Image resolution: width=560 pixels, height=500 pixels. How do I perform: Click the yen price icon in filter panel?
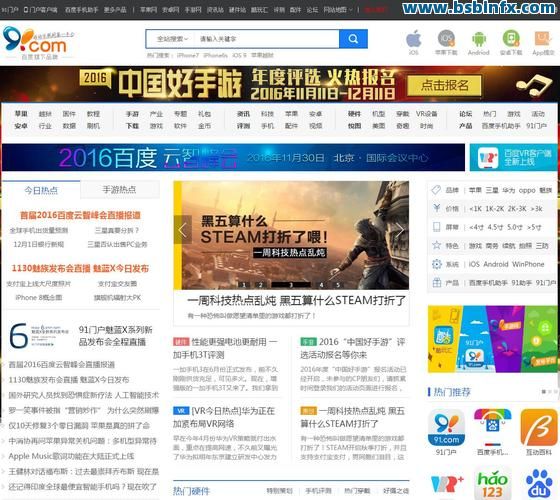click(436, 208)
